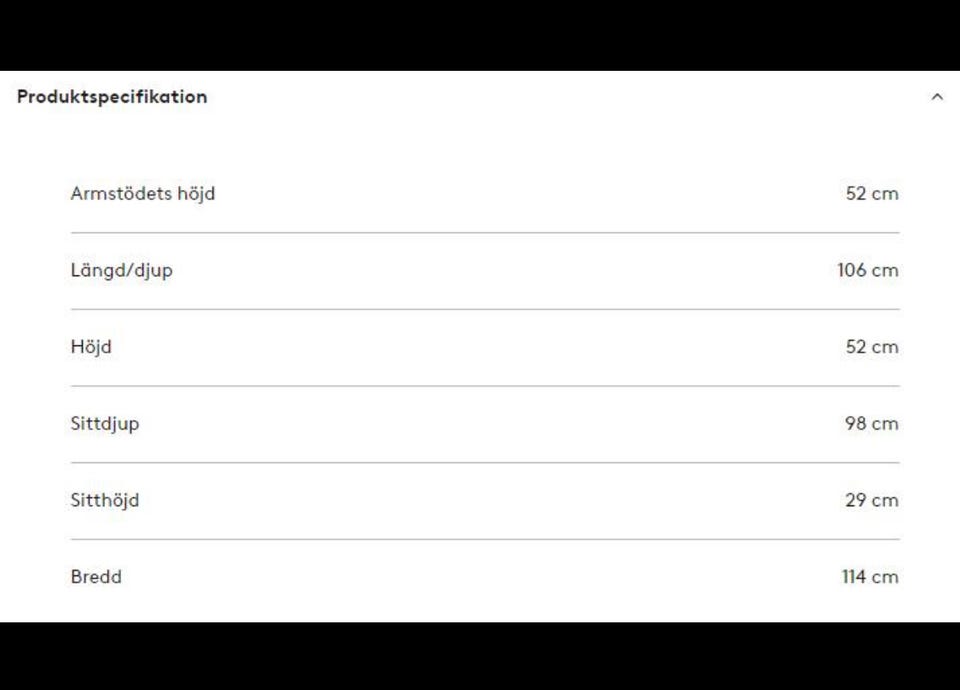This screenshot has width=960, height=690.
Task: Click the Produktspecifikation heading
Action: click(x=112, y=97)
